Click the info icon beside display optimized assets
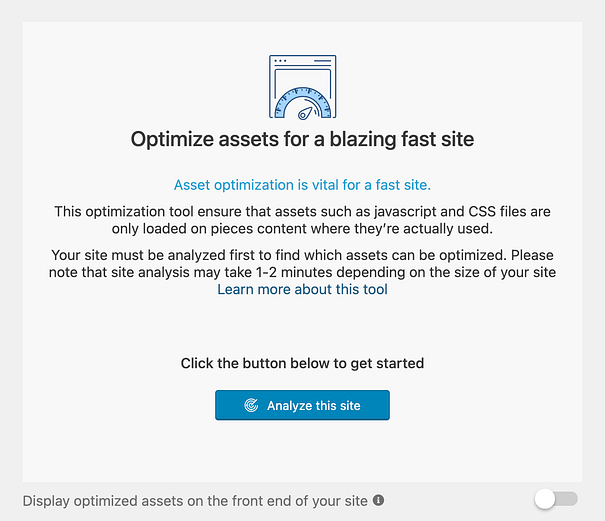 (x=379, y=500)
